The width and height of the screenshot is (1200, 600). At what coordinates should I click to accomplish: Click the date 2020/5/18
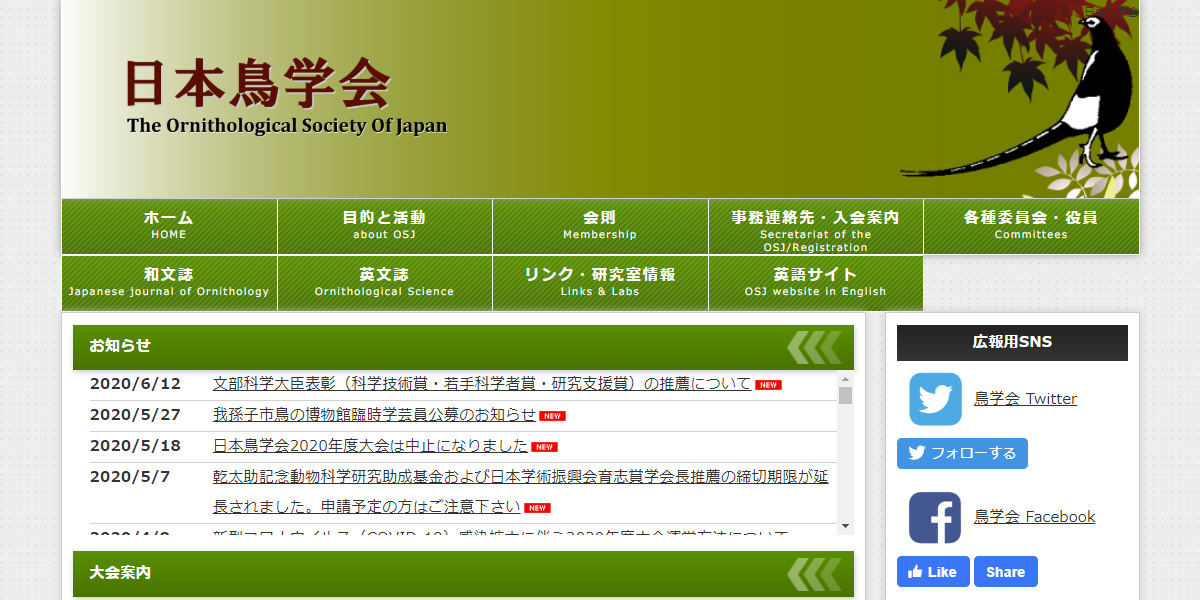pyautogui.click(x=135, y=446)
